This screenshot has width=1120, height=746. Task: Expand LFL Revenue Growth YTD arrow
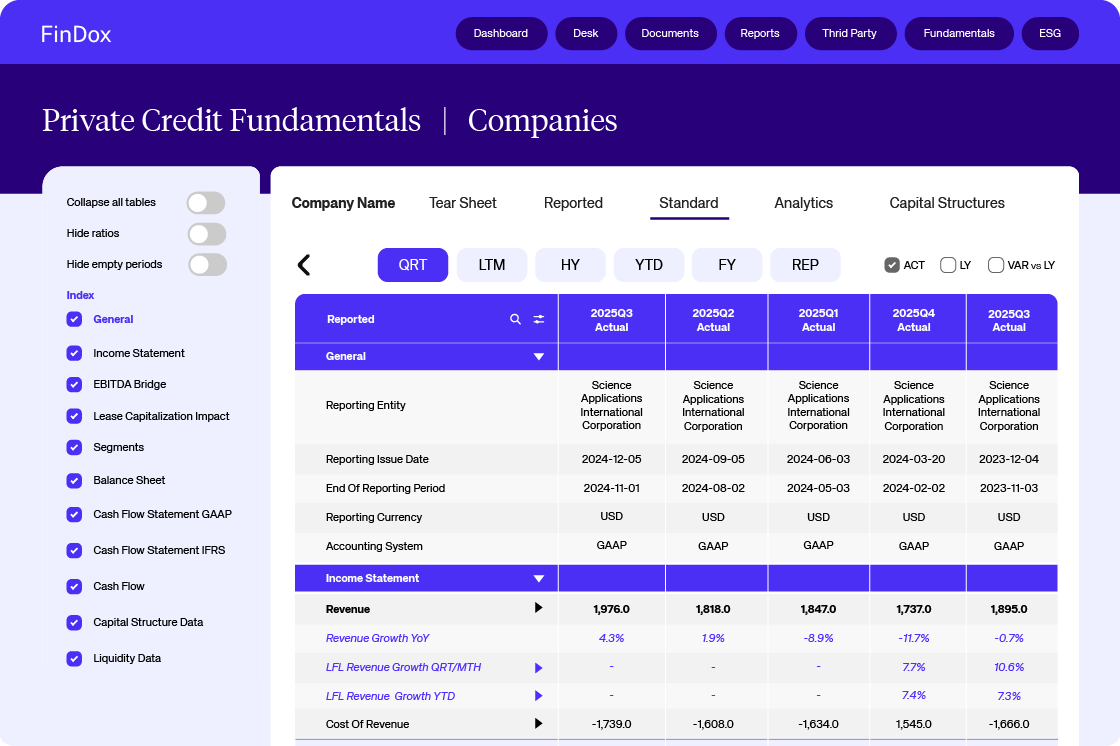click(538, 695)
